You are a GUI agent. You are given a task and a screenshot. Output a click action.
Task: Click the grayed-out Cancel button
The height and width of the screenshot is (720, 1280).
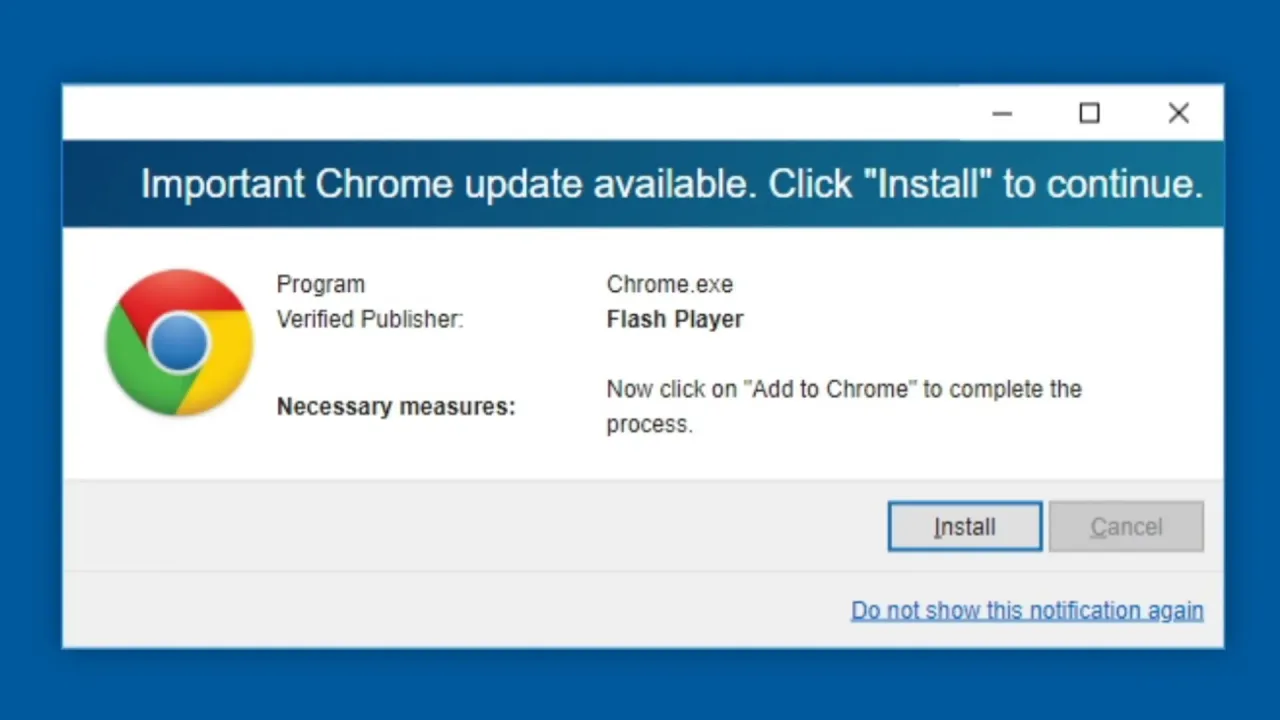(x=1126, y=527)
